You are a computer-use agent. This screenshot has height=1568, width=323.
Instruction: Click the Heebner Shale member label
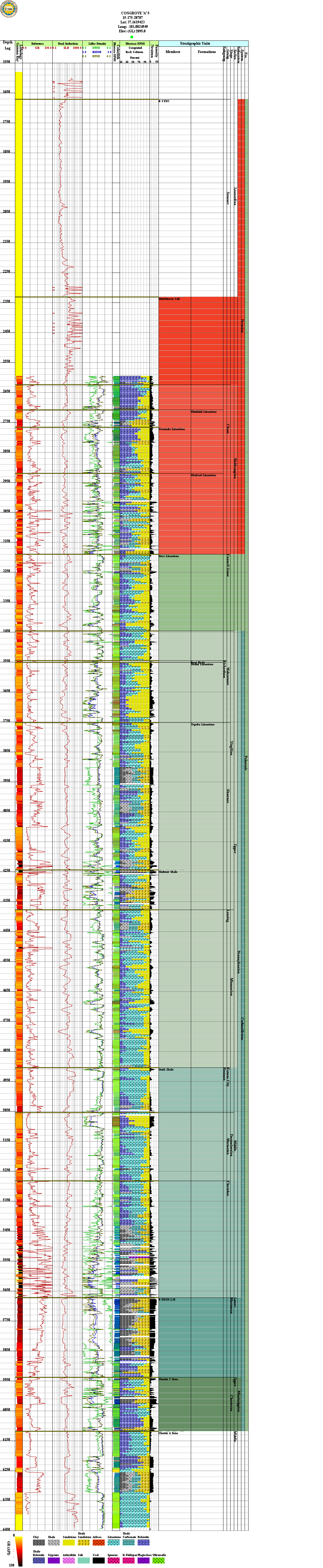click(x=168, y=872)
